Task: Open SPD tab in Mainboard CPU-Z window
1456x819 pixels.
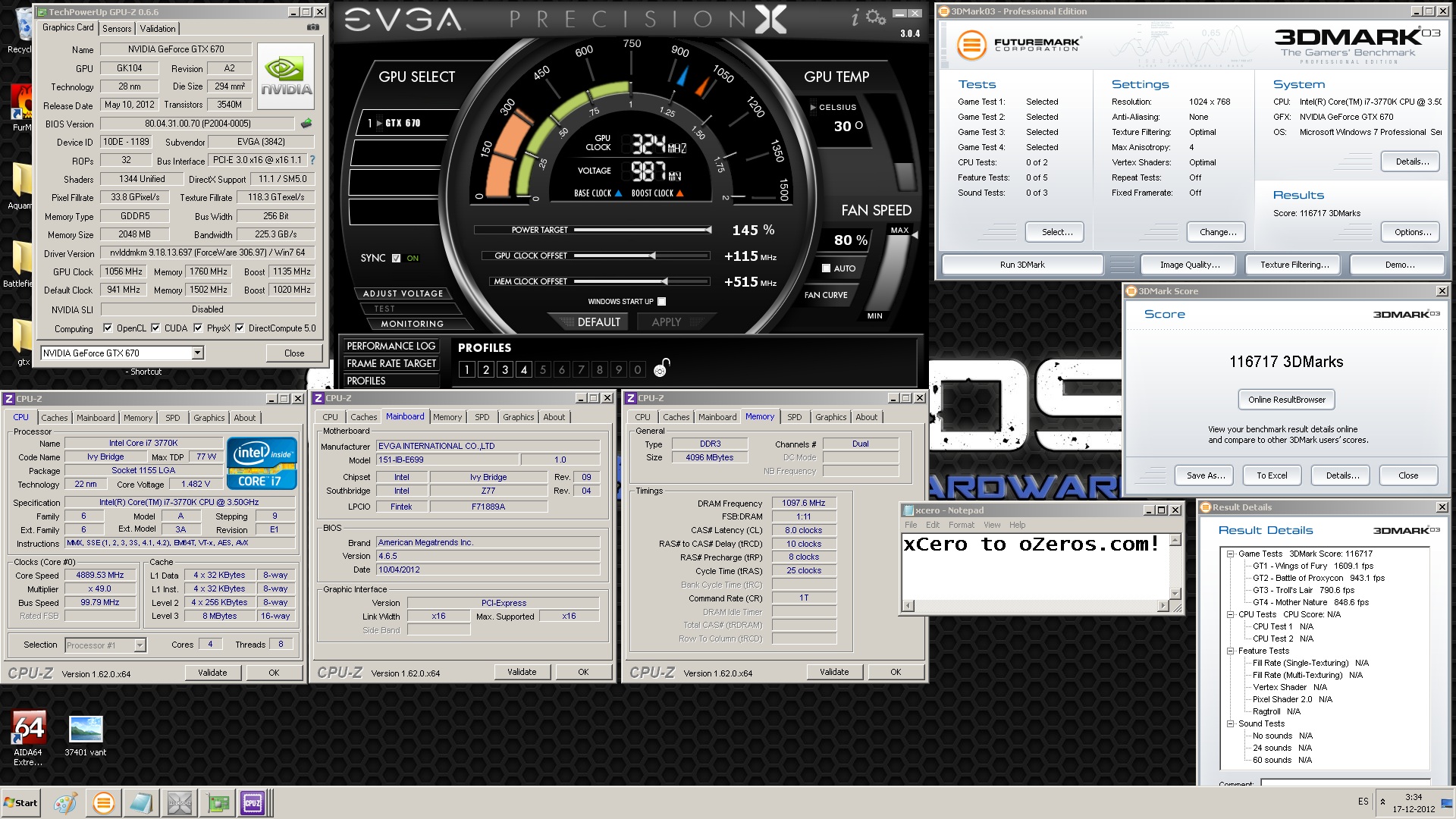Action: pos(482,417)
